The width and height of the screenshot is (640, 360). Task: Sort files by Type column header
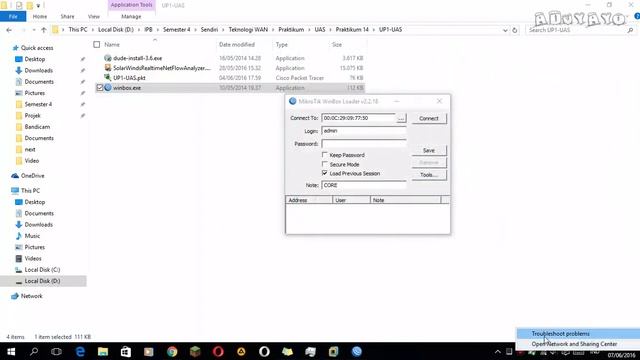[x=282, y=44]
